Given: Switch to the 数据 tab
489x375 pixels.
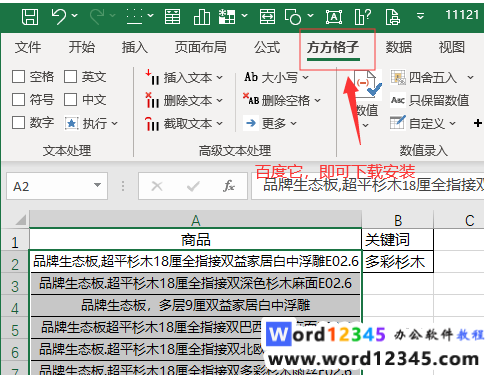Looking at the screenshot, I should 399,47.
